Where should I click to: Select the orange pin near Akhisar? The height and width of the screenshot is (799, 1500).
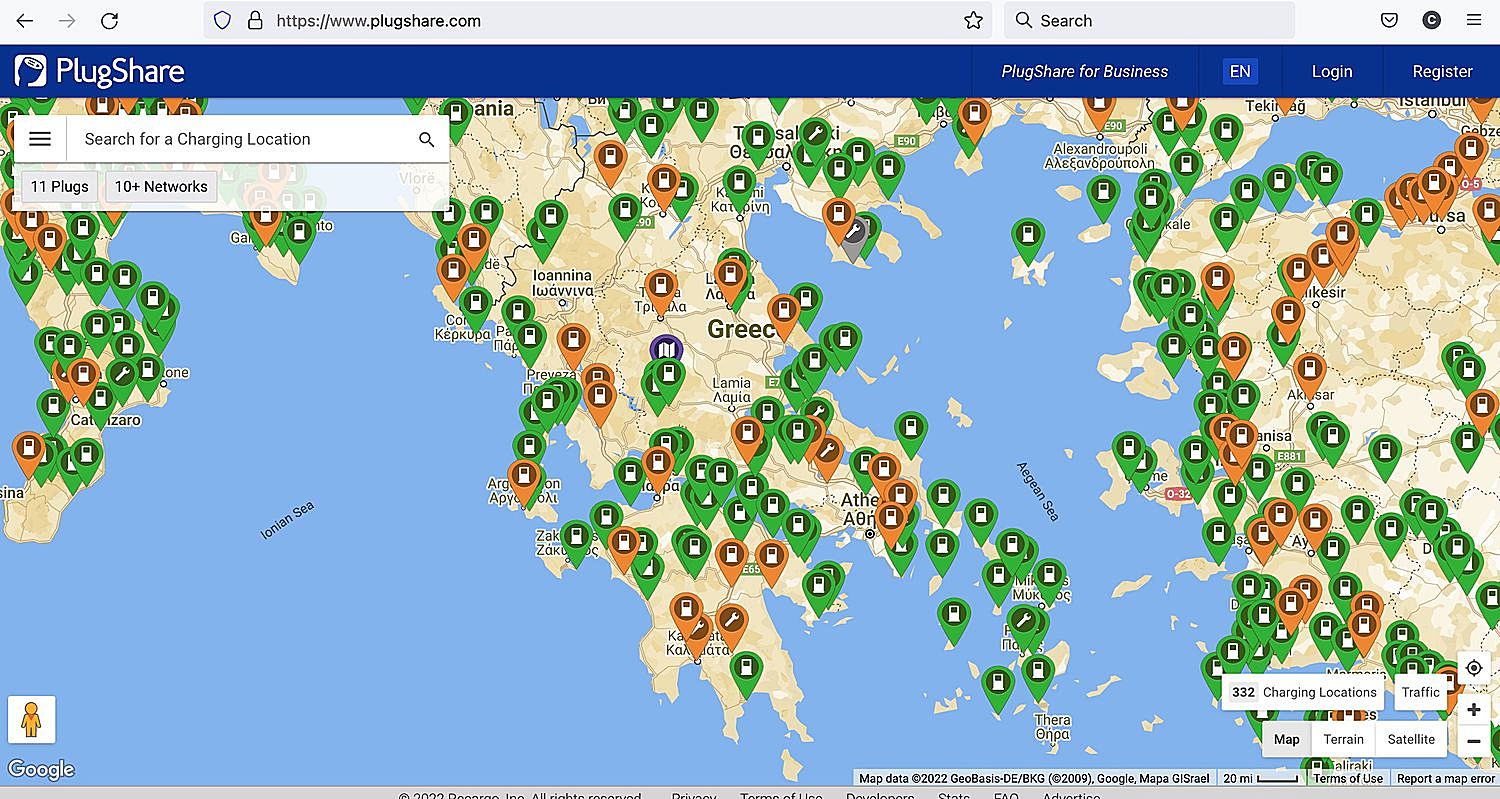click(1308, 374)
